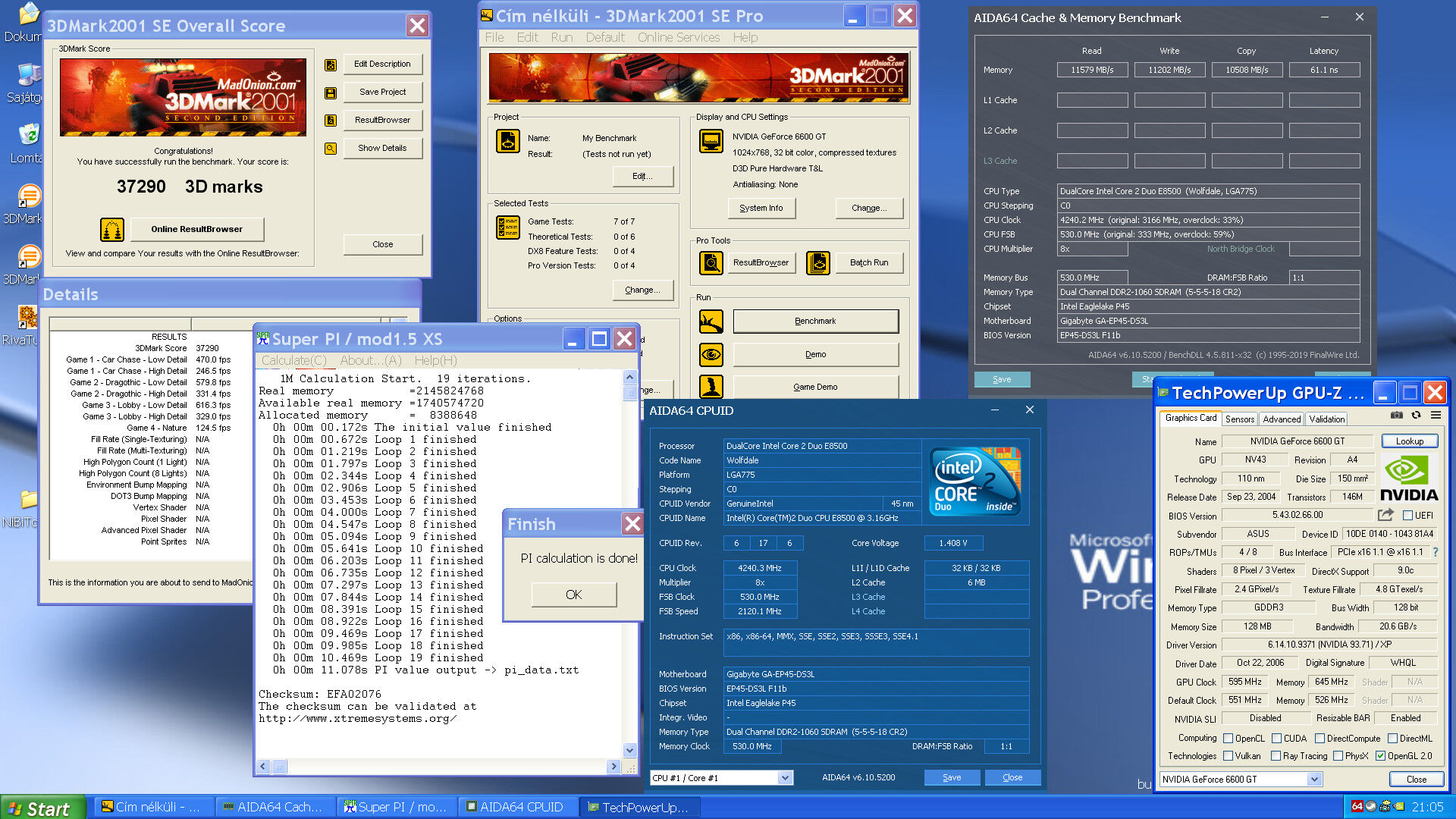The image size is (1456, 819).
Task: Click Show Details button
Action: (x=382, y=149)
